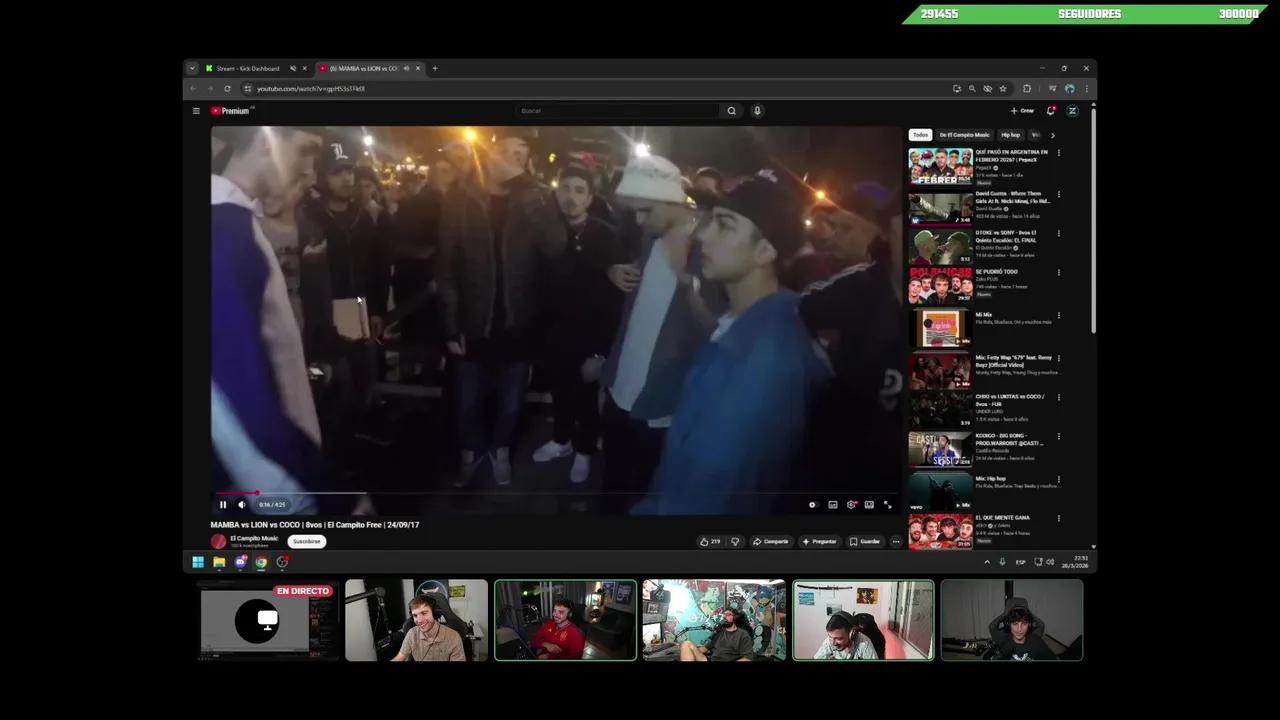The height and width of the screenshot is (720, 1280).
Task: Open the Windows Start menu
Action: 198,562
